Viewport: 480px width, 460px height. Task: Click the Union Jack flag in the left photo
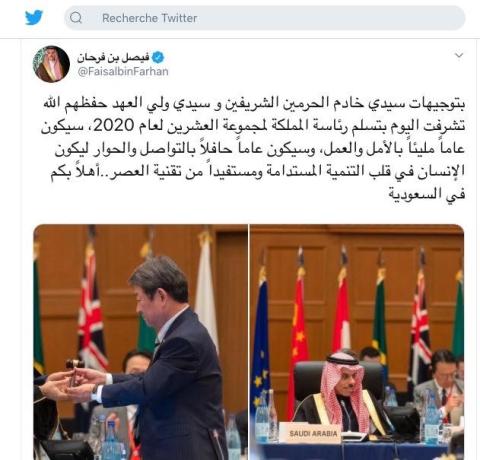(x=92, y=310)
